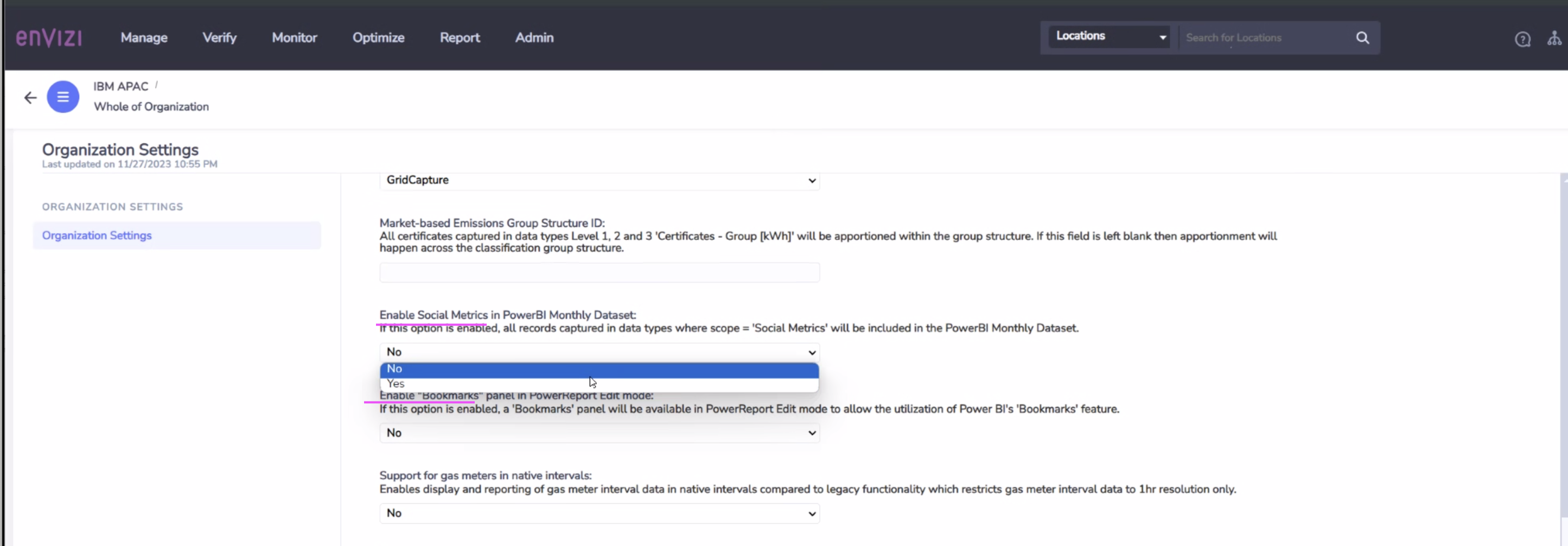Click the back arrow beside IBM APAC

pyautogui.click(x=29, y=97)
